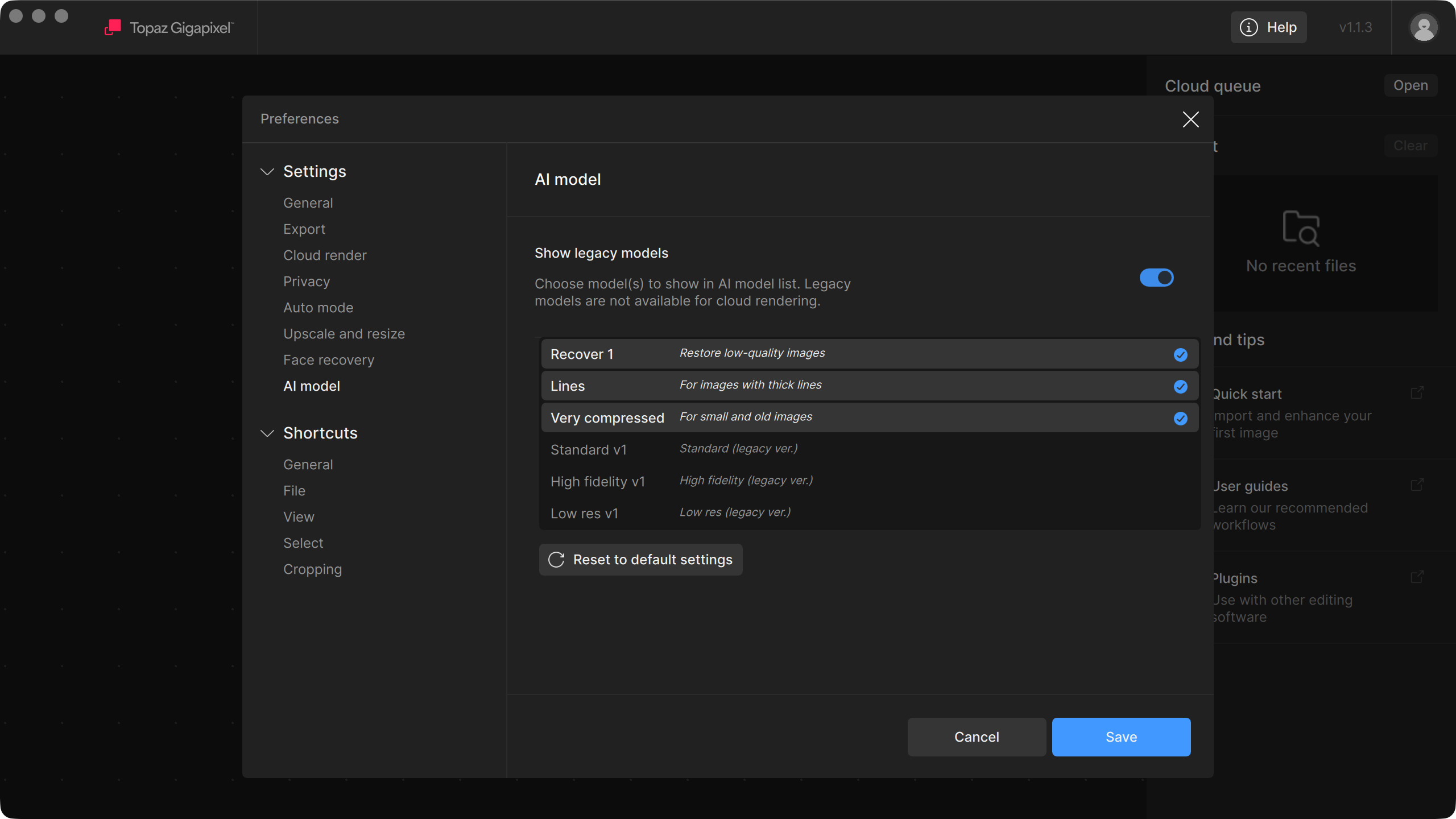Collapse the Shortcuts section chevron
The height and width of the screenshot is (819, 1456).
point(267,433)
